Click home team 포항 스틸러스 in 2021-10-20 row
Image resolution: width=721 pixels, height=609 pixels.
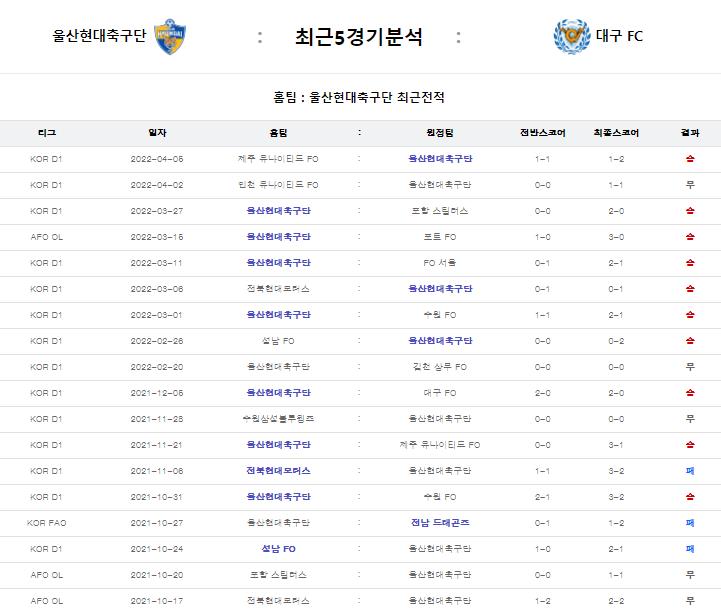pos(278,575)
